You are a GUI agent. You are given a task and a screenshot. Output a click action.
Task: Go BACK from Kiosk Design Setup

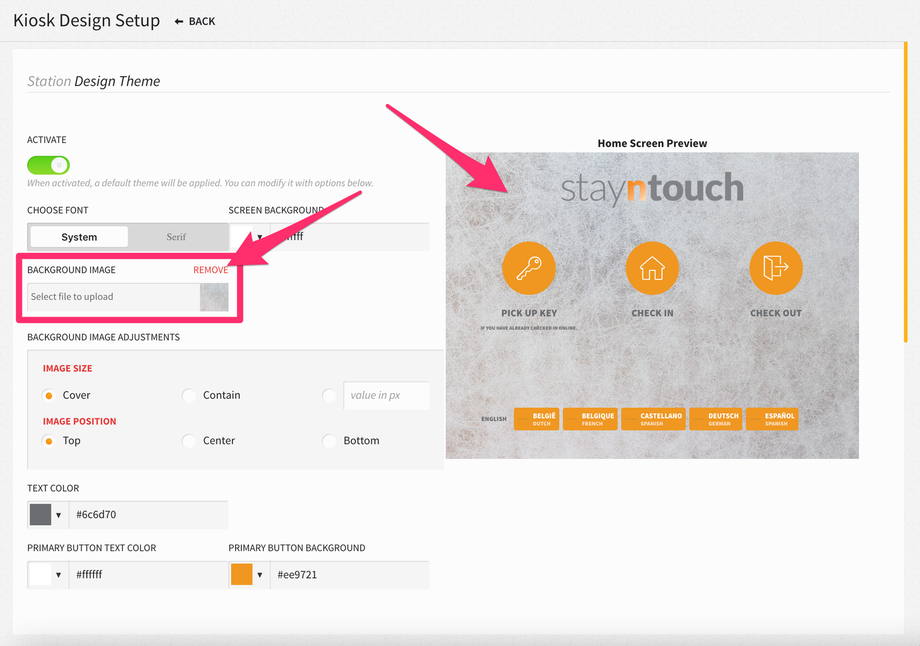195,22
